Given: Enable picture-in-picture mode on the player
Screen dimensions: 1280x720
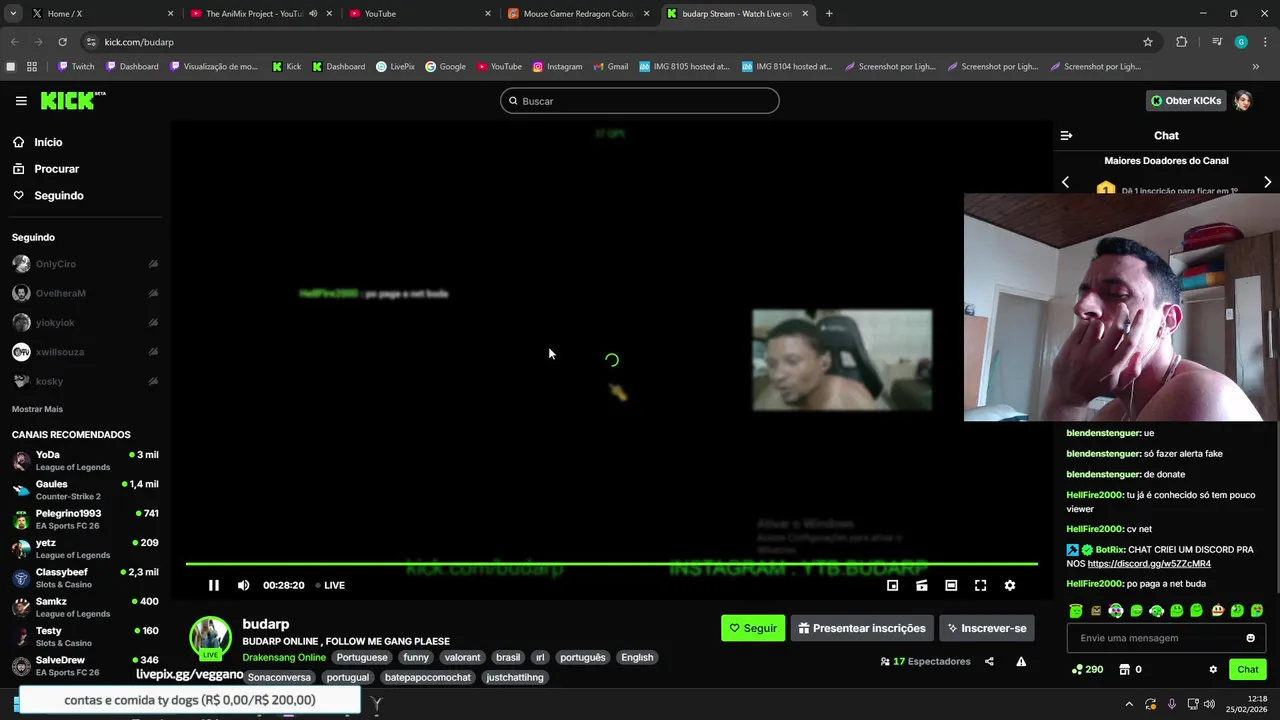Looking at the screenshot, I should (892, 585).
